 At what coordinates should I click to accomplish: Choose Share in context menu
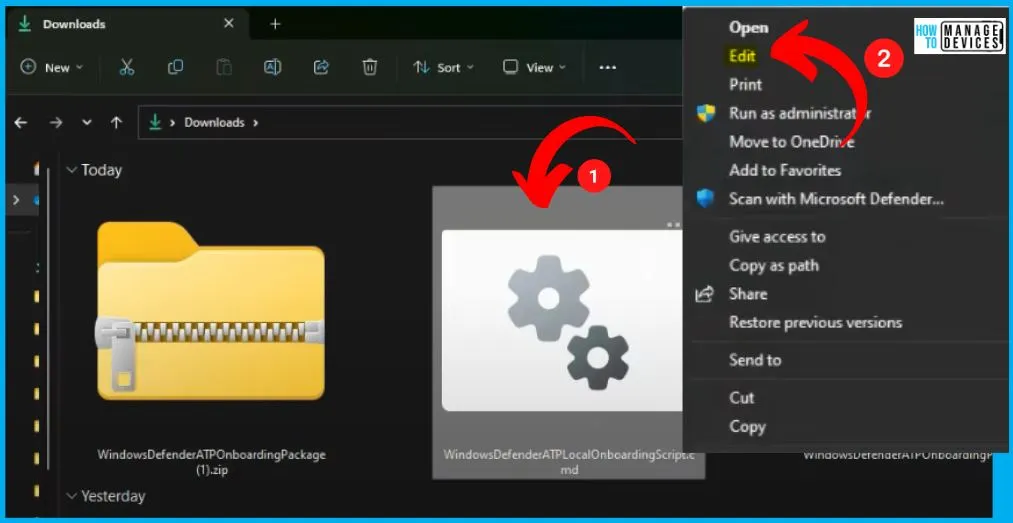[748, 294]
